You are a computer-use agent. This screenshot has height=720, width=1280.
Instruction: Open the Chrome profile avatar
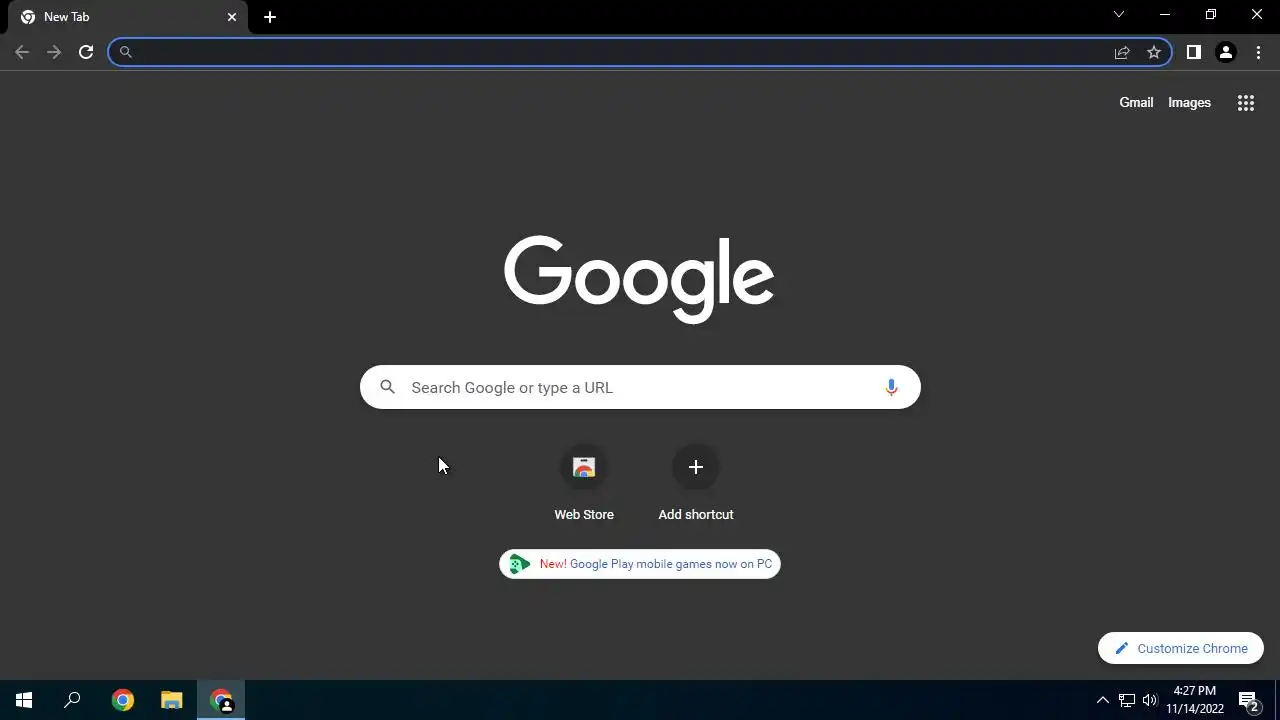1226,52
